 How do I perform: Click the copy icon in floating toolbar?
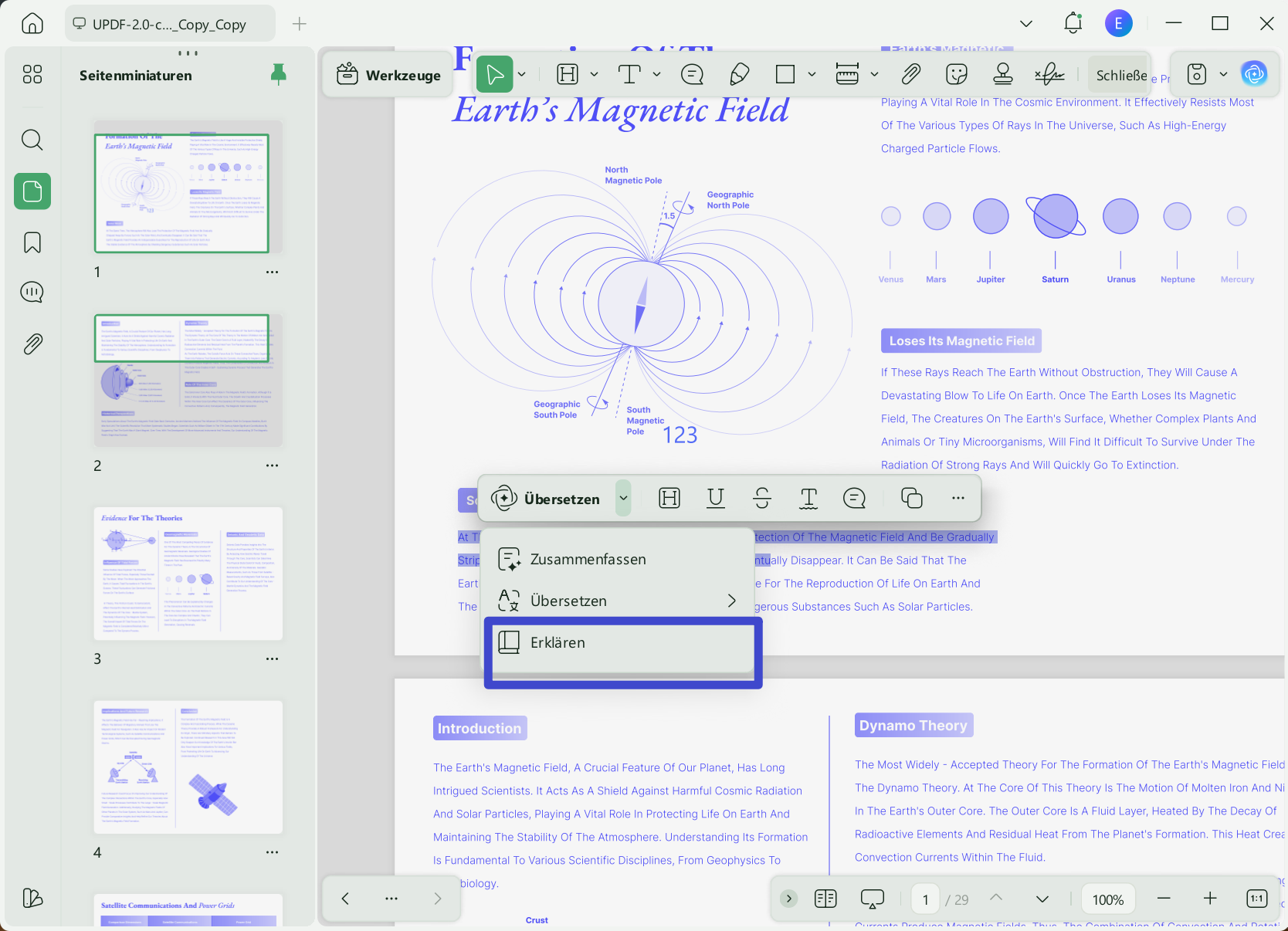(x=912, y=499)
